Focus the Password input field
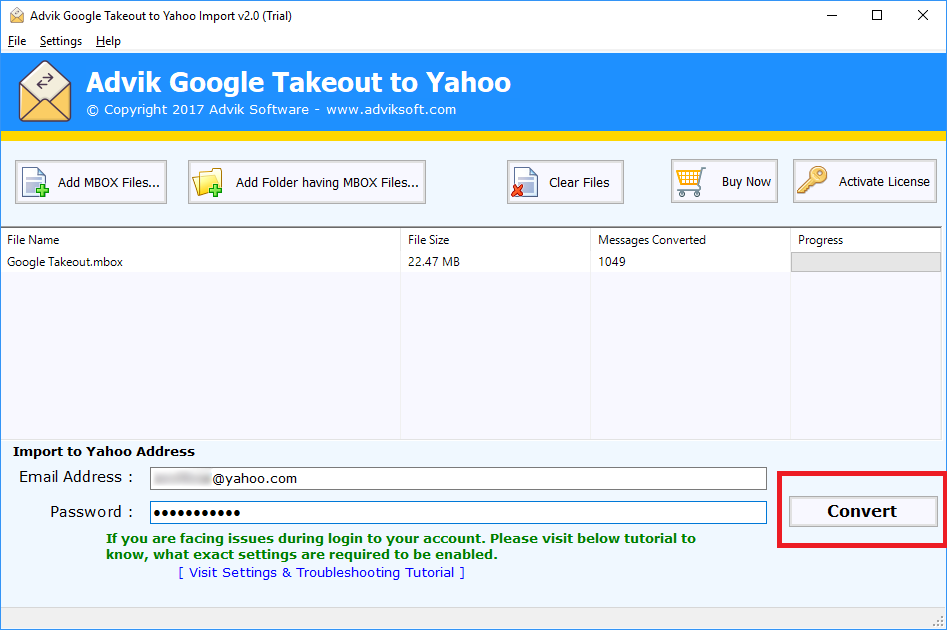 pos(458,512)
